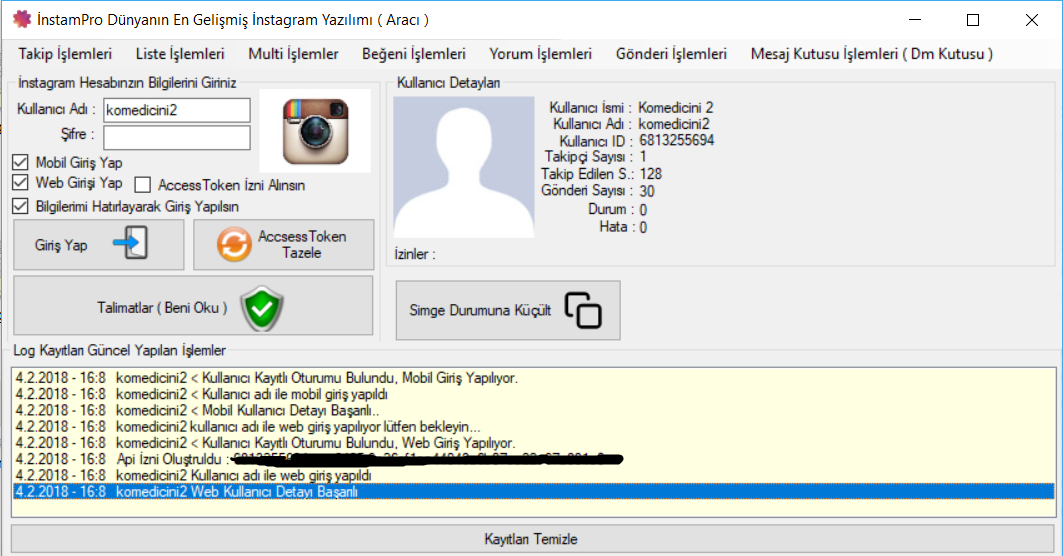This screenshot has height=556, width=1063.
Task: Click the Kayıtları Temizle button
Action: point(532,539)
